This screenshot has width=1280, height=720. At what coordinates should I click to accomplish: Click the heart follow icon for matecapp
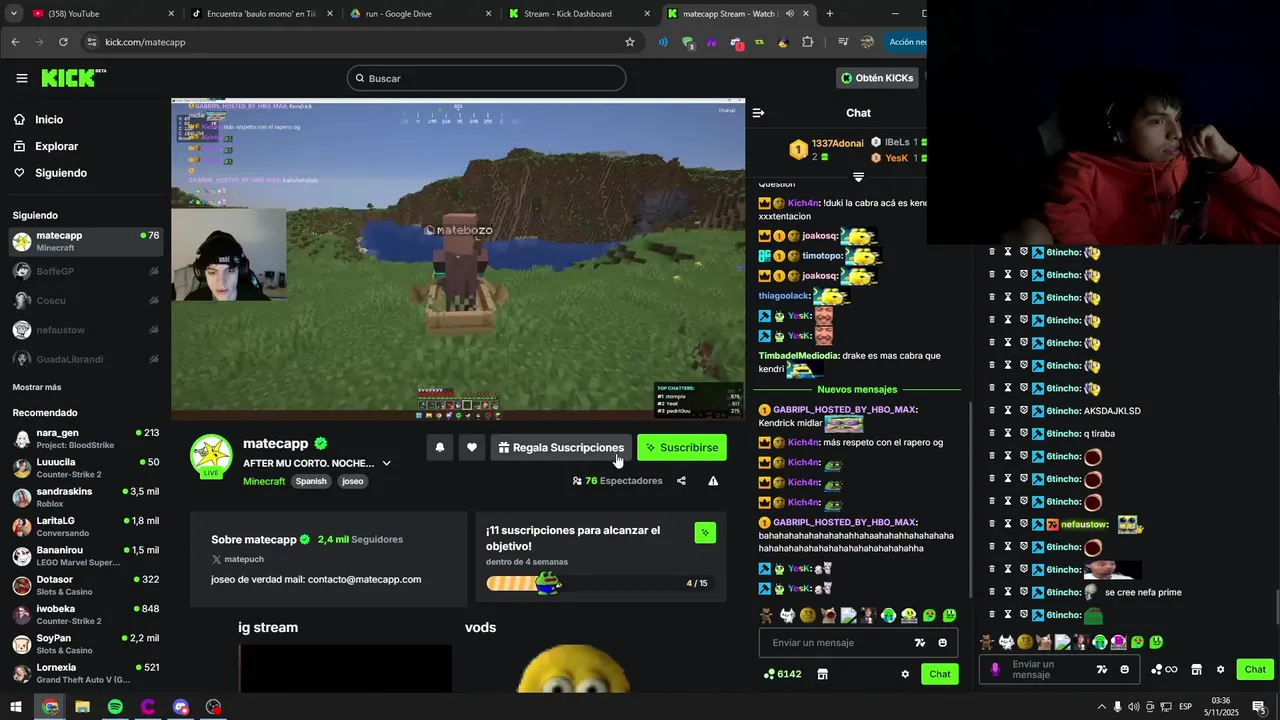pyautogui.click(x=472, y=448)
